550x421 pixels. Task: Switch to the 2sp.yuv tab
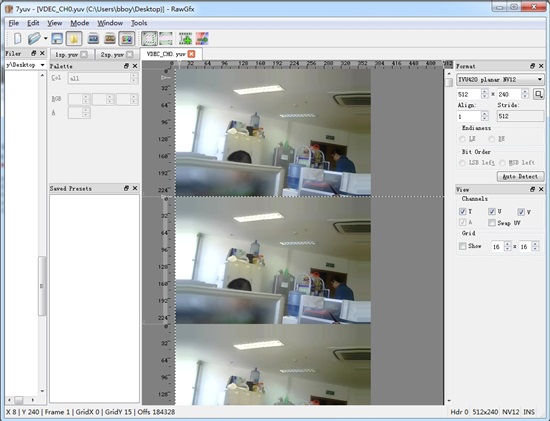(x=112, y=55)
